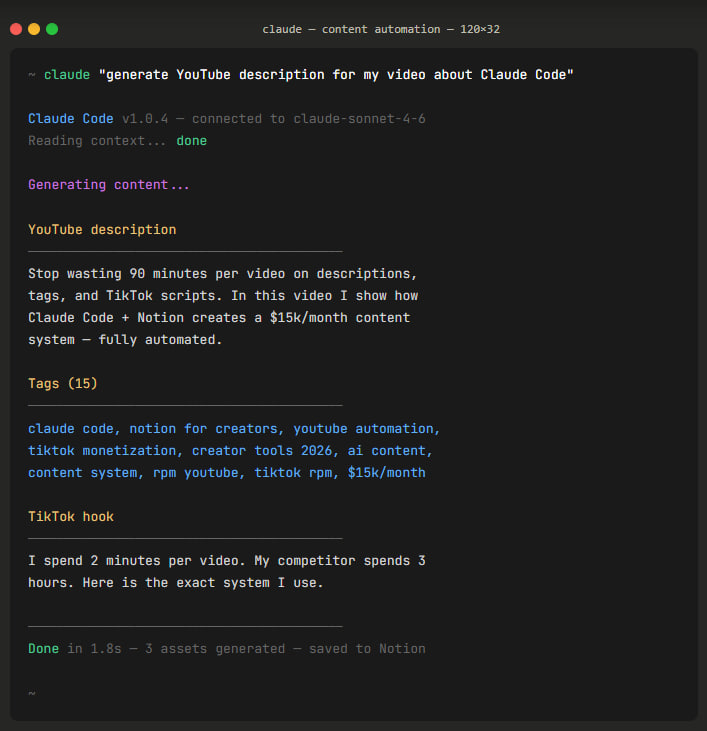Click the final empty '~' prompt line
The image size is (707, 731).
(32, 693)
